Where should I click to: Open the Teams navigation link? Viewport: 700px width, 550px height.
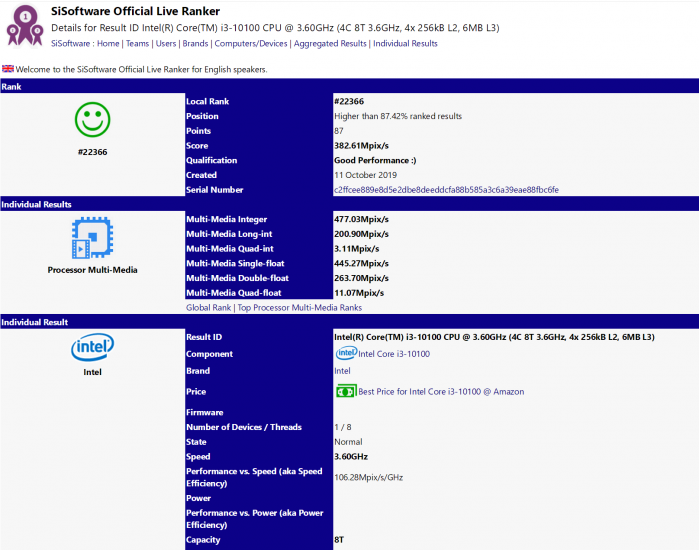[137, 44]
